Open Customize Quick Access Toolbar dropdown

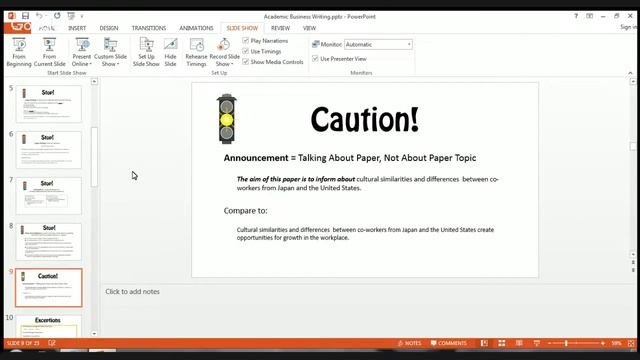[x=82, y=16]
